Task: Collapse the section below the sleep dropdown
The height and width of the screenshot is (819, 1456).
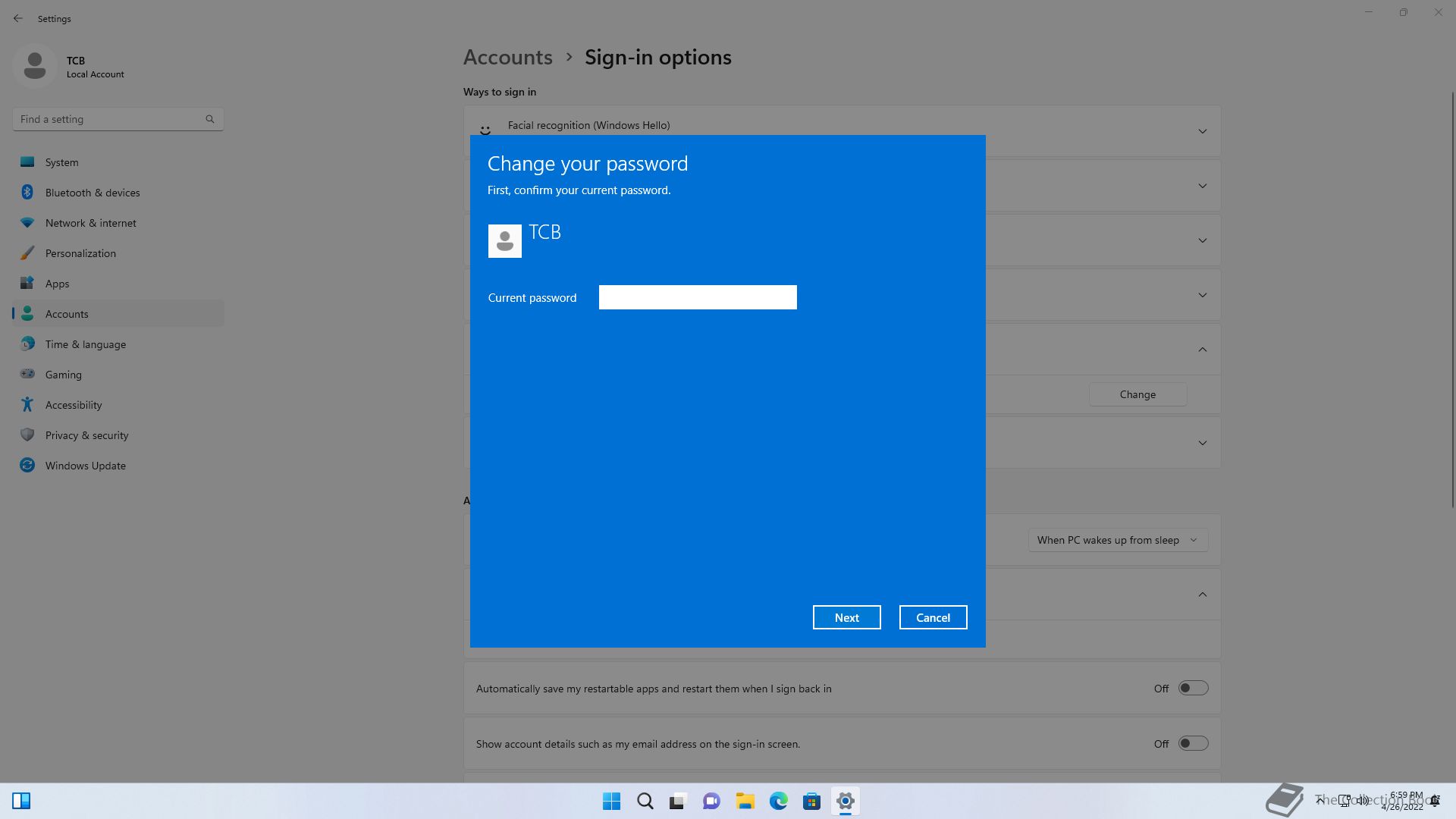Action: tap(1203, 595)
